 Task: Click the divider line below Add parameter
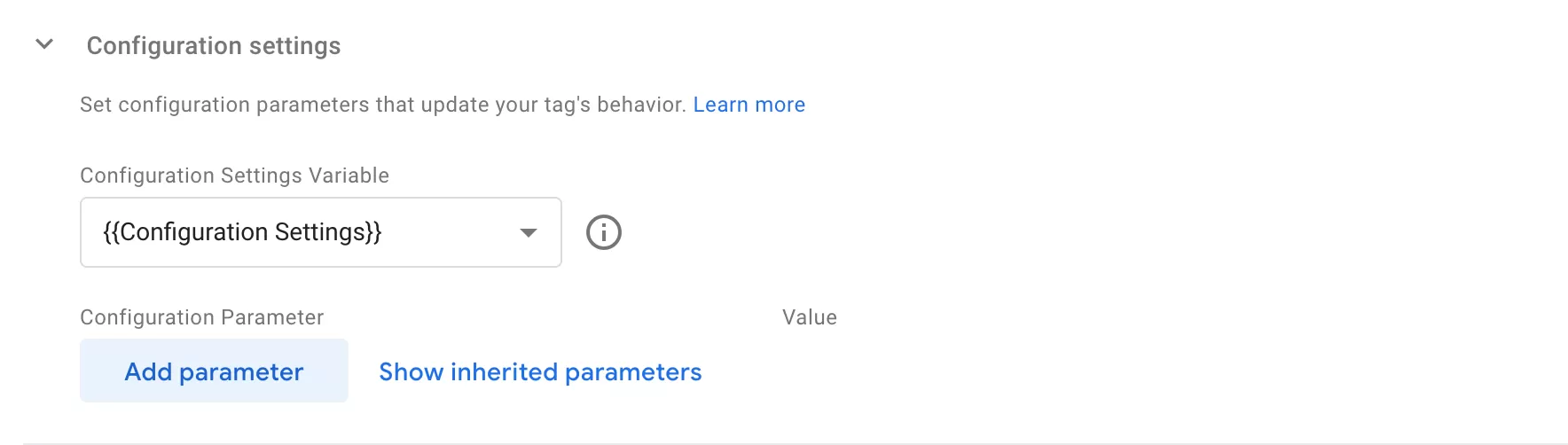tap(796, 443)
